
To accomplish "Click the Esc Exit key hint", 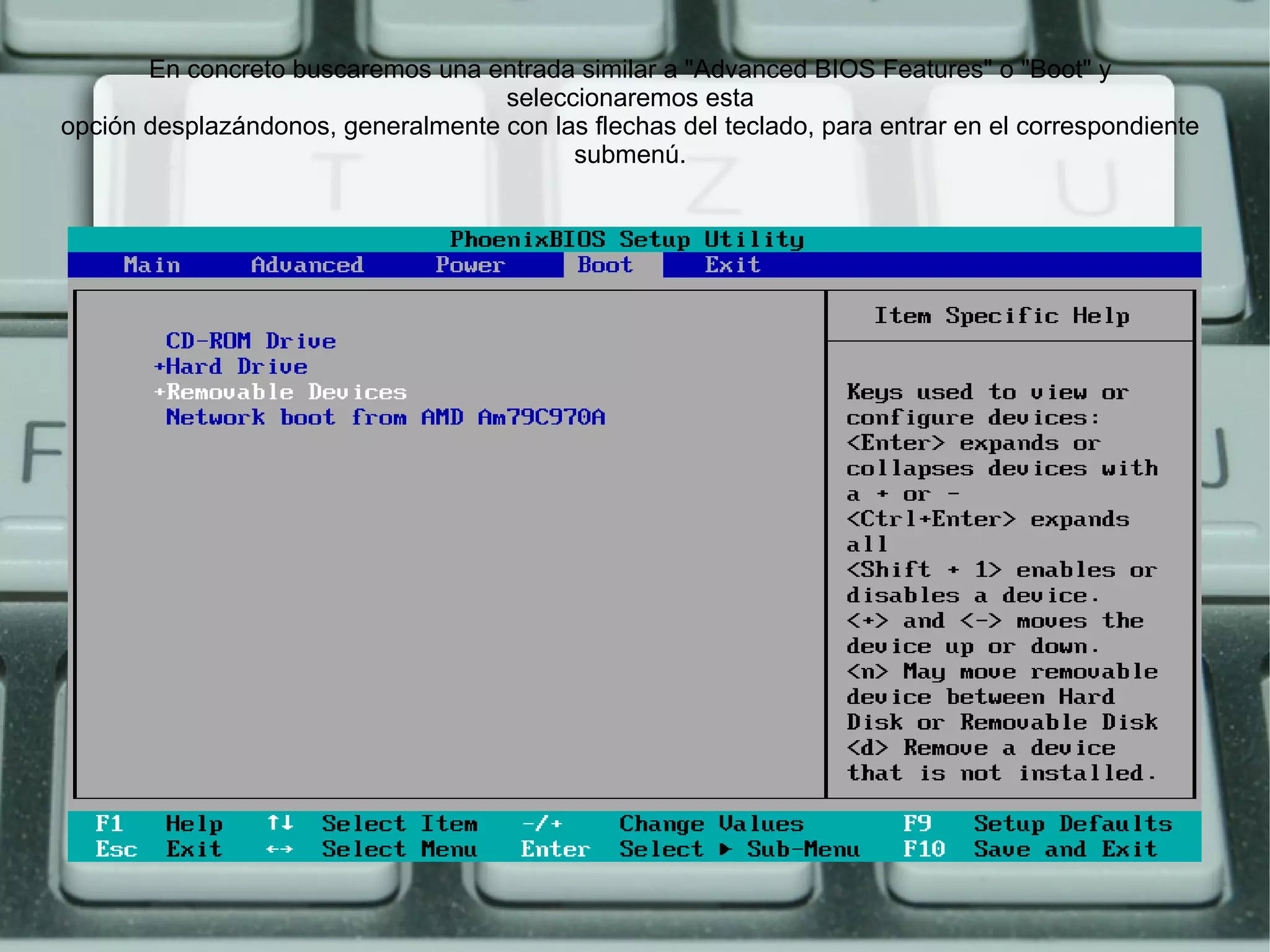I will coord(159,849).
